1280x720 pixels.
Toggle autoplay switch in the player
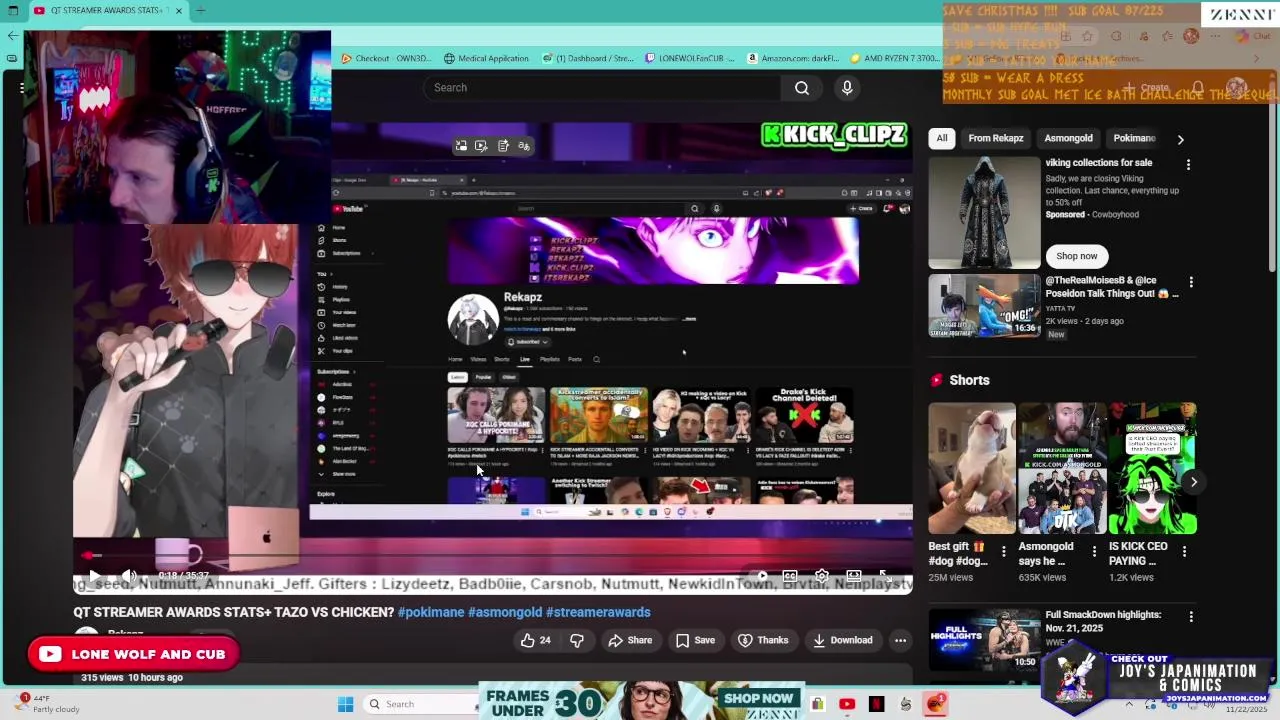click(x=760, y=576)
